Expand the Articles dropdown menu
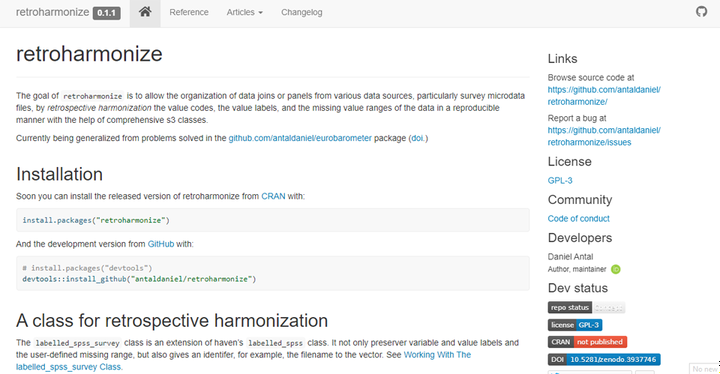720x374 pixels. [x=244, y=12]
